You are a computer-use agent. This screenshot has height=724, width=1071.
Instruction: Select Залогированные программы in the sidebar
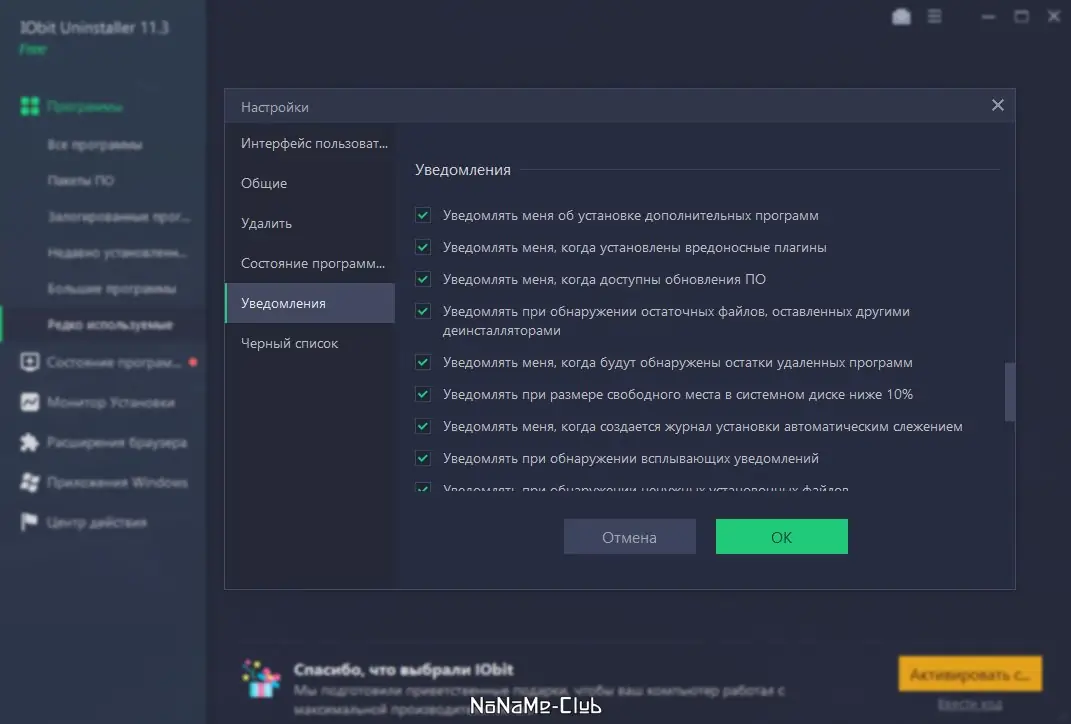(x=119, y=217)
